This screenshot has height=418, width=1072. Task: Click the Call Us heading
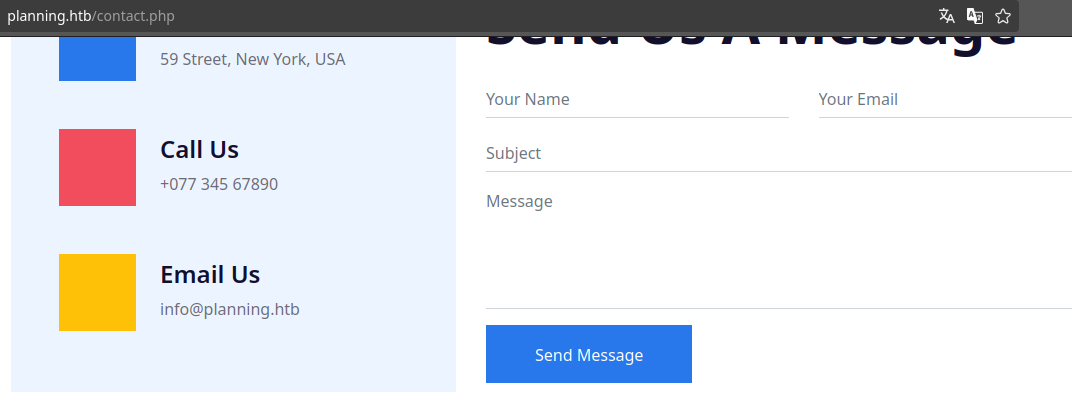point(199,150)
